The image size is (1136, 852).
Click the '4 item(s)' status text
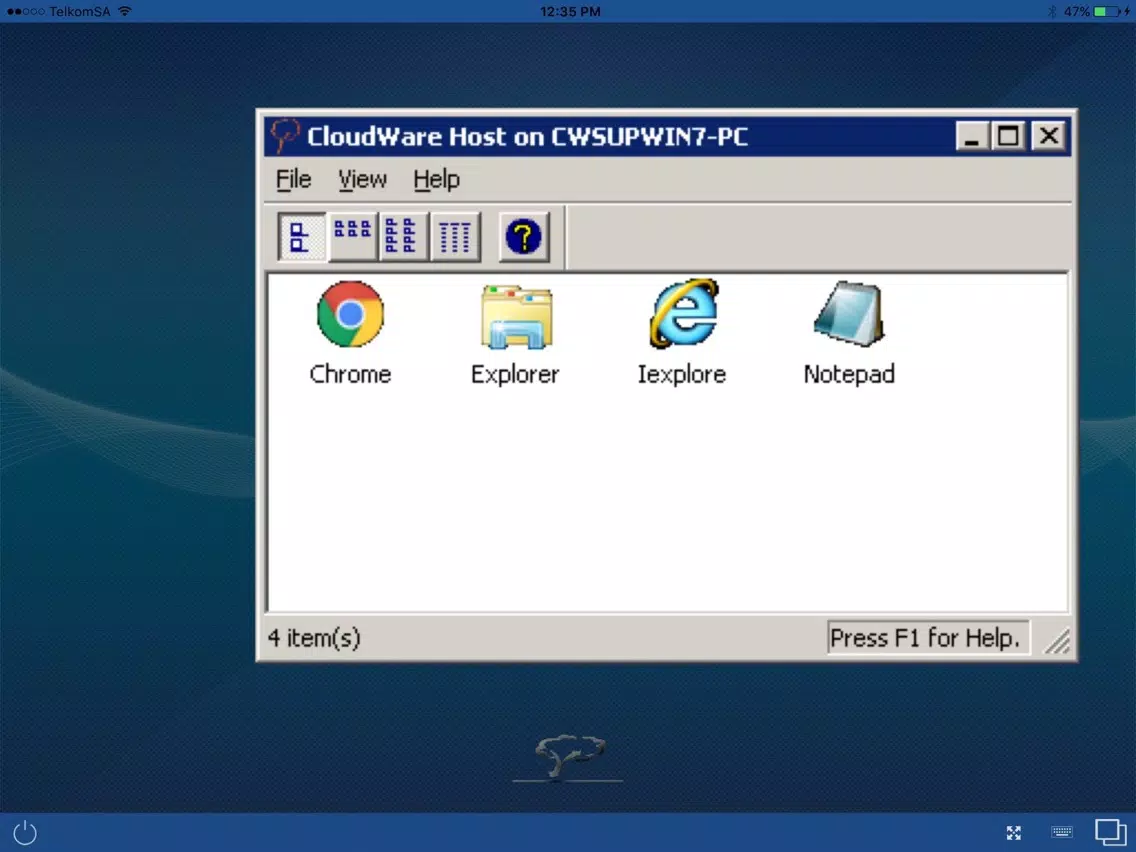(x=314, y=638)
